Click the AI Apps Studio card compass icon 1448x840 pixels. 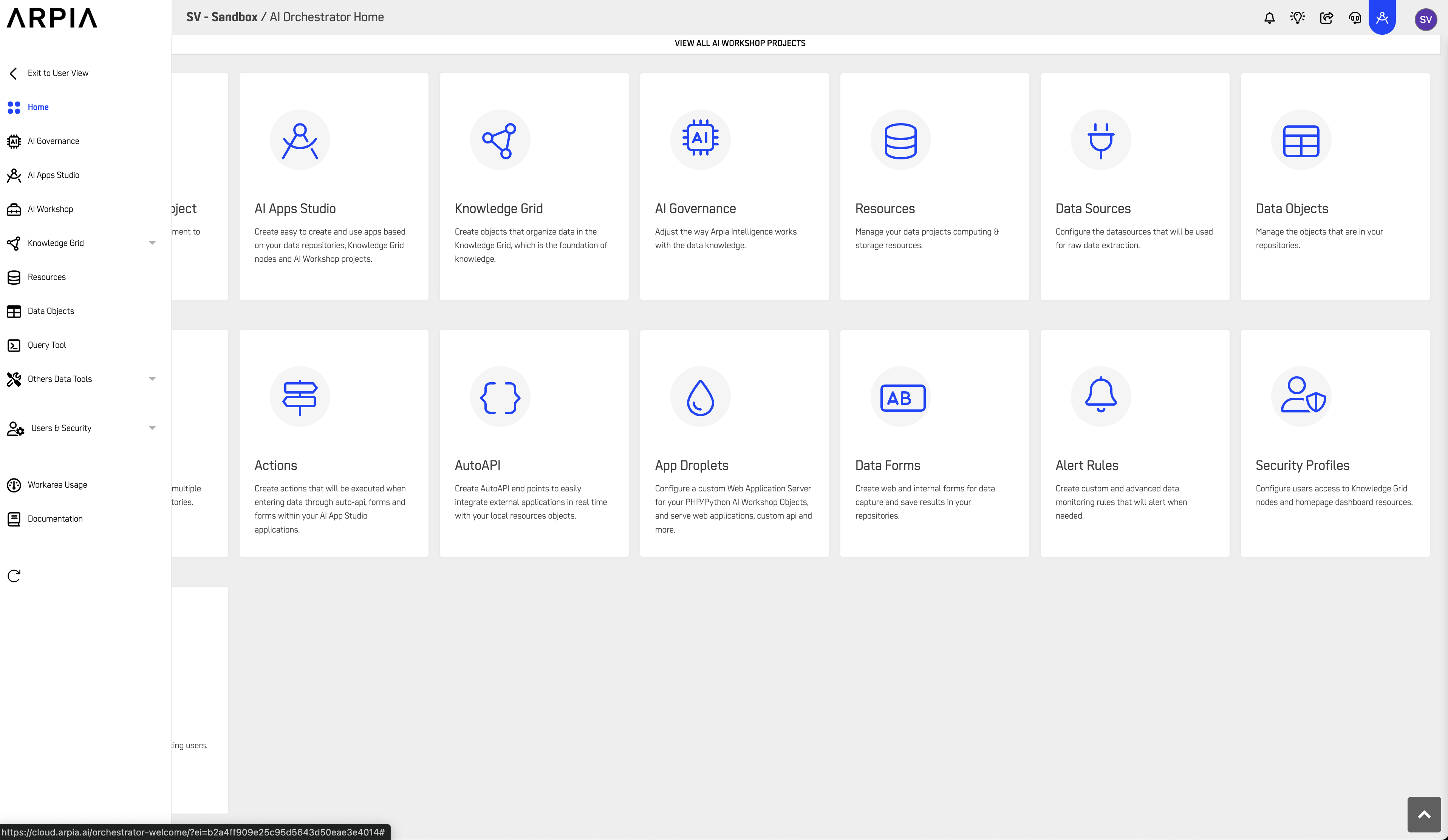click(x=300, y=140)
